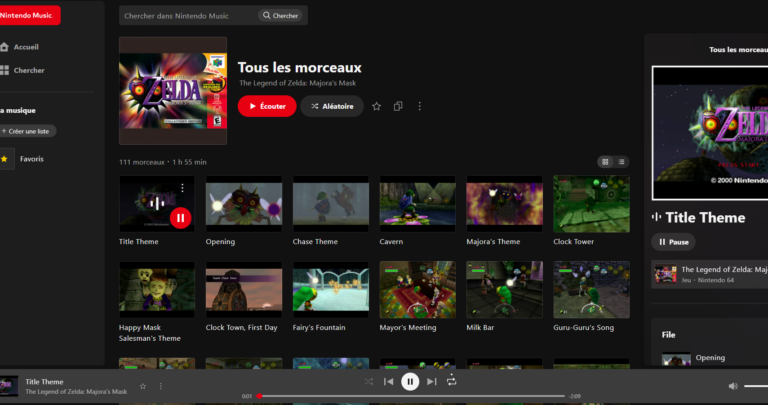
Task: Play the Milk Bar track
Action: tap(504, 290)
